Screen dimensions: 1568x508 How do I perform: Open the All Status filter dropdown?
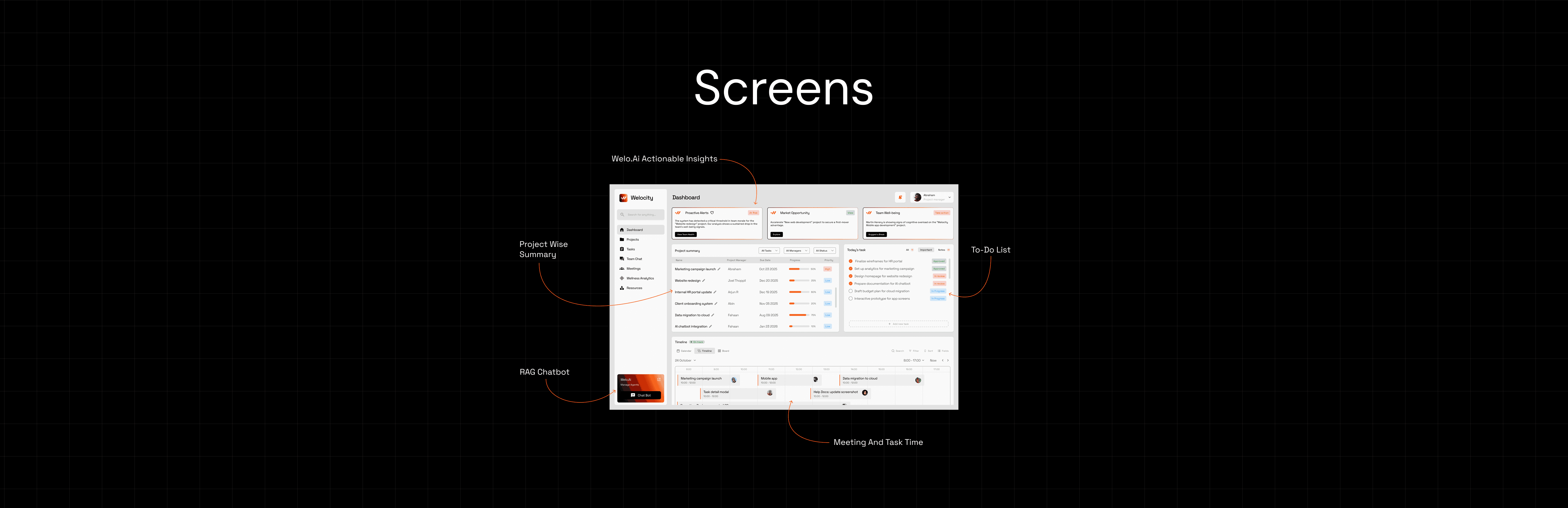click(x=825, y=251)
